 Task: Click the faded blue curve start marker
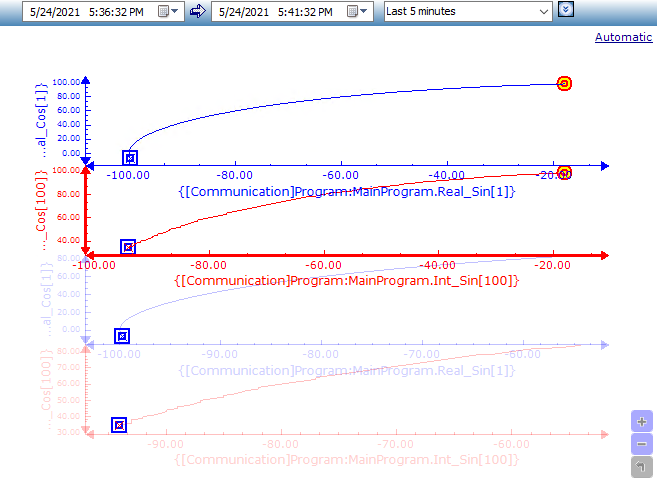pyautogui.click(x=121, y=336)
